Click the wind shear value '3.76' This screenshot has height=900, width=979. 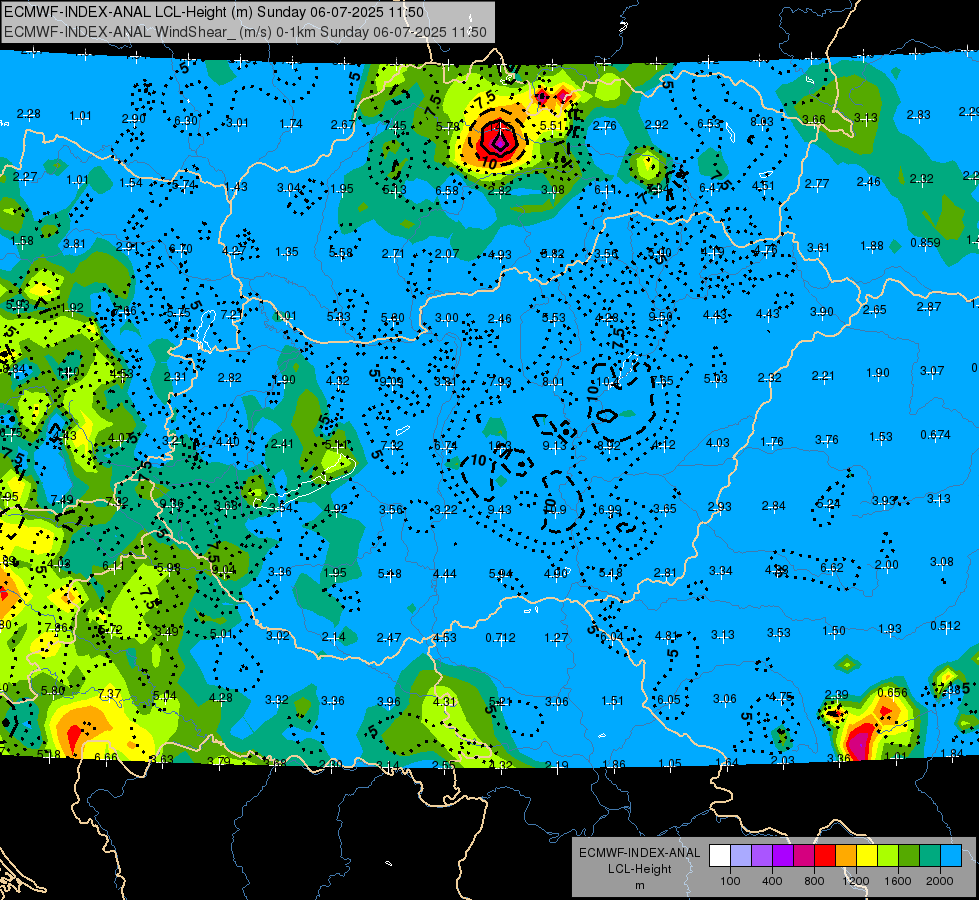coord(827,440)
